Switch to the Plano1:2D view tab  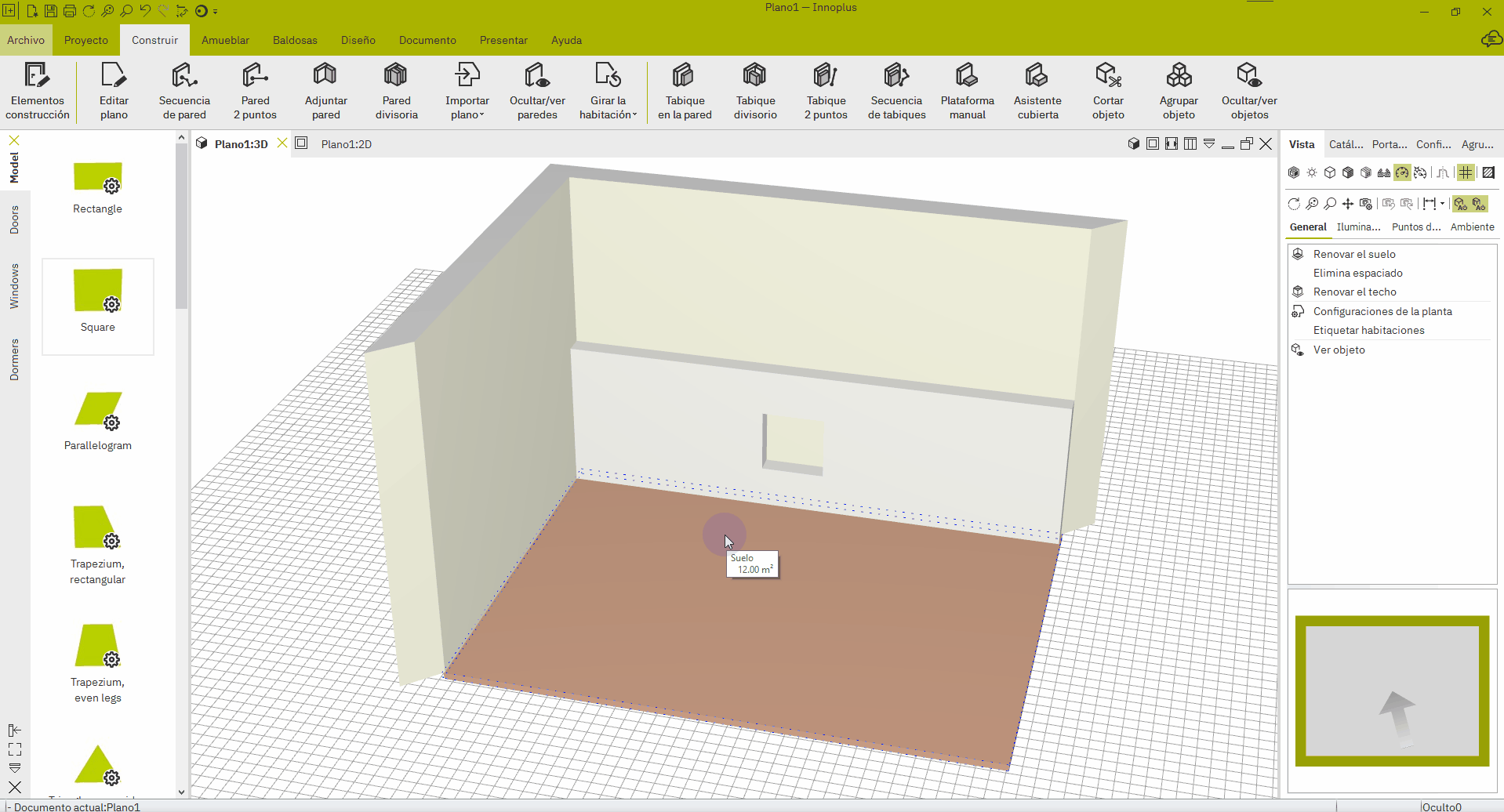pyautogui.click(x=346, y=144)
